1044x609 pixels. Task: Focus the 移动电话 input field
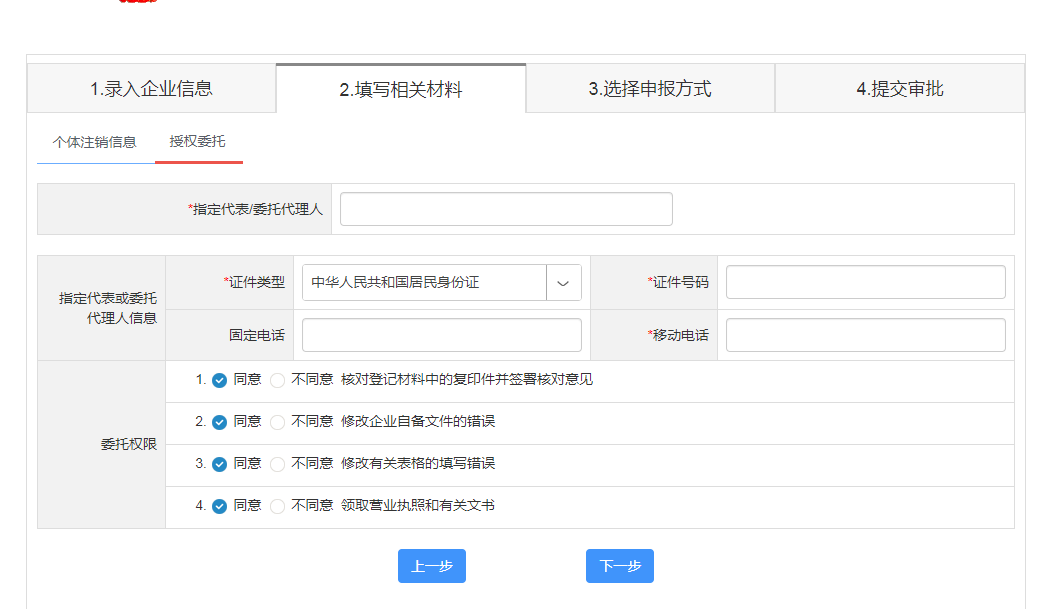point(865,335)
